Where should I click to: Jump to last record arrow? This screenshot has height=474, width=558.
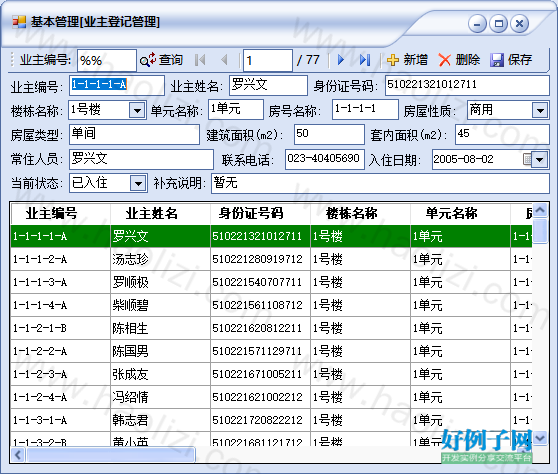tap(365, 60)
